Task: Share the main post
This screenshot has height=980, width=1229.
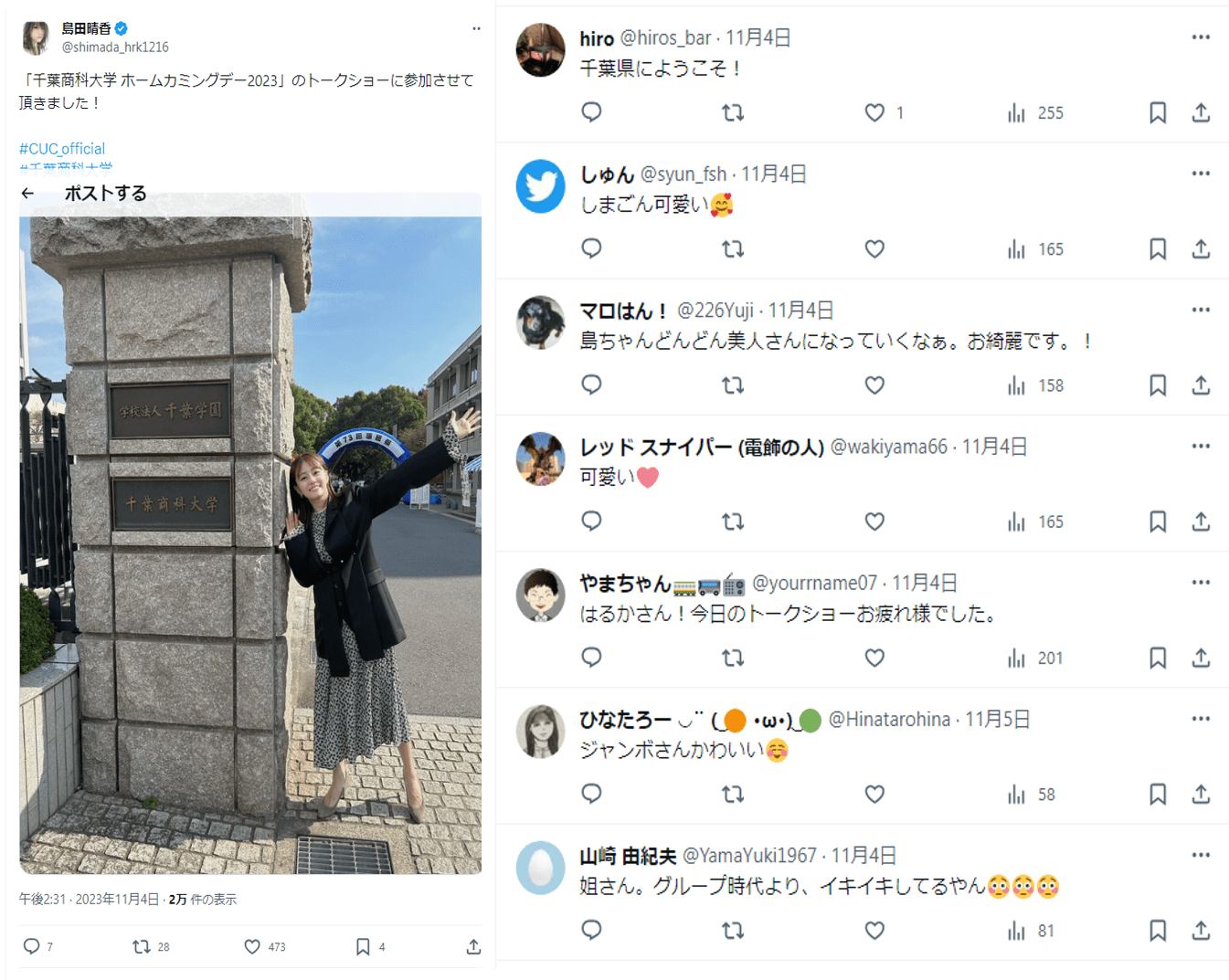Action: [x=473, y=947]
